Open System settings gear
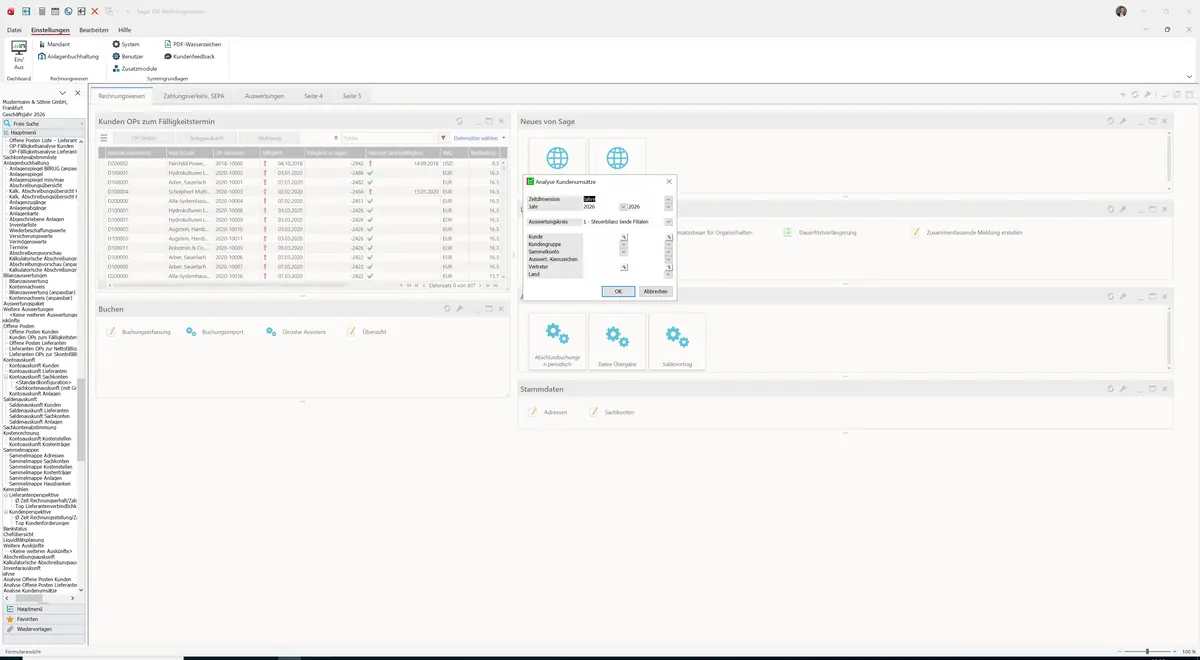Screen dimensions: 1200x660 (126, 44)
